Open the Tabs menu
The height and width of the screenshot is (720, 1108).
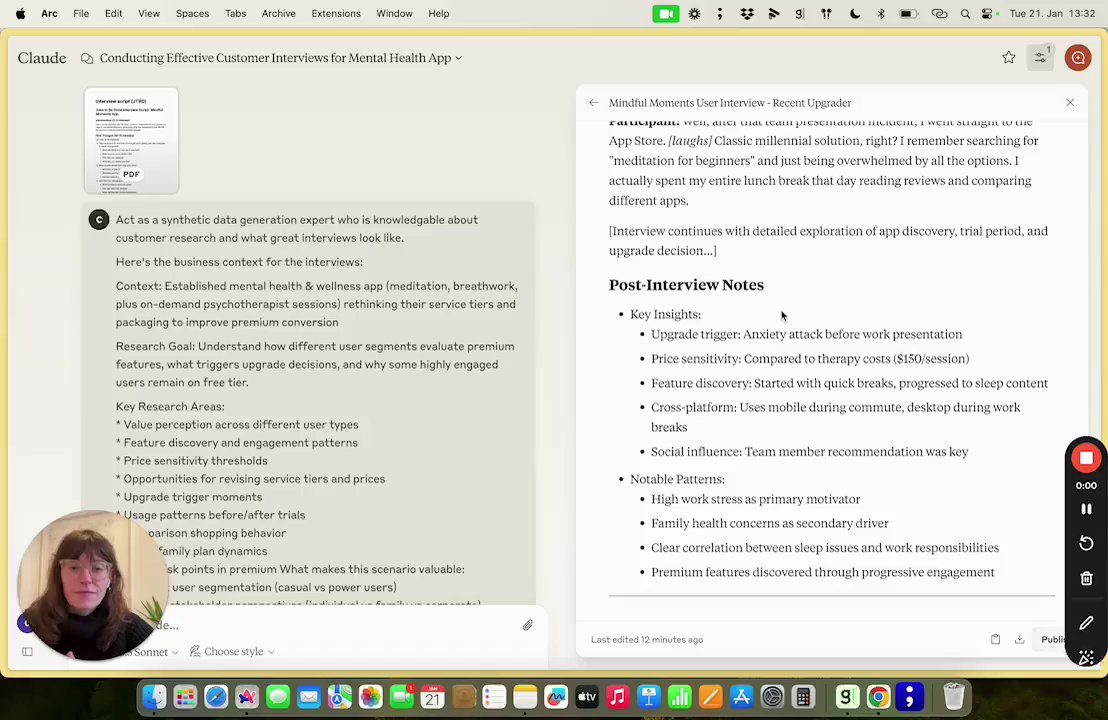[235, 13]
